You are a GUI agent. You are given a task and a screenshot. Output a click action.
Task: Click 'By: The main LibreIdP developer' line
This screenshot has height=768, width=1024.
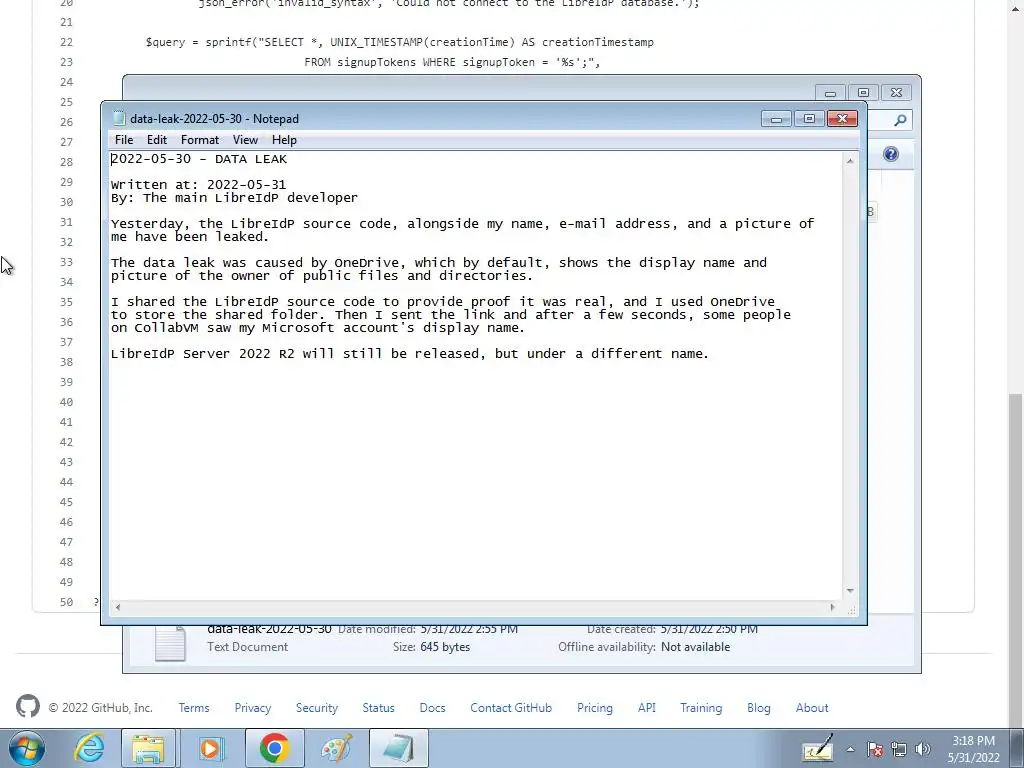tap(234, 198)
